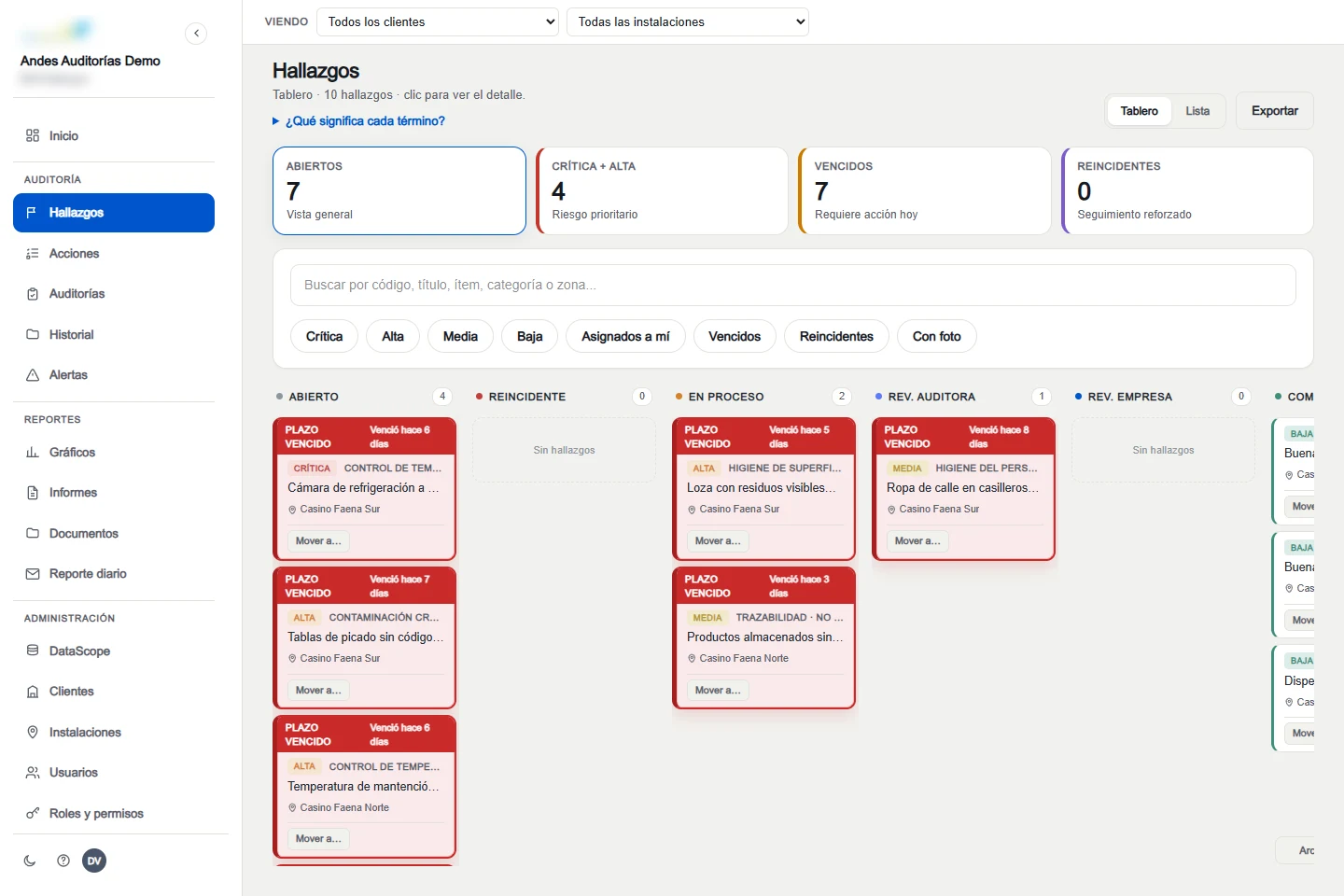Select the Crítica + Alta summary card
This screenshot has width=1344, height=896.
(x=663, y=190)
